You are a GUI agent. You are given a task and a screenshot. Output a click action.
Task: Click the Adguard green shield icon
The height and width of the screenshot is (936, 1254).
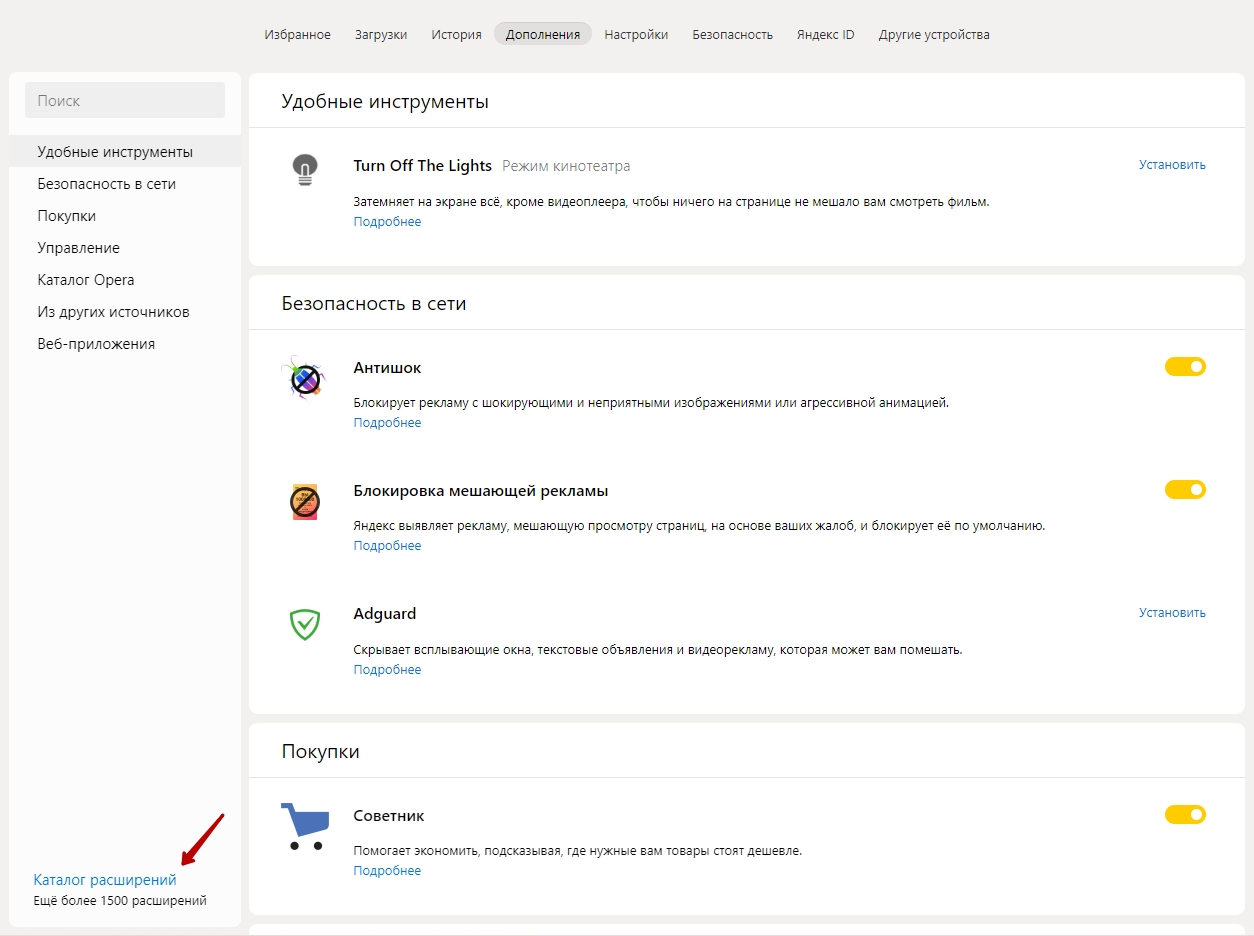[304, 625]
